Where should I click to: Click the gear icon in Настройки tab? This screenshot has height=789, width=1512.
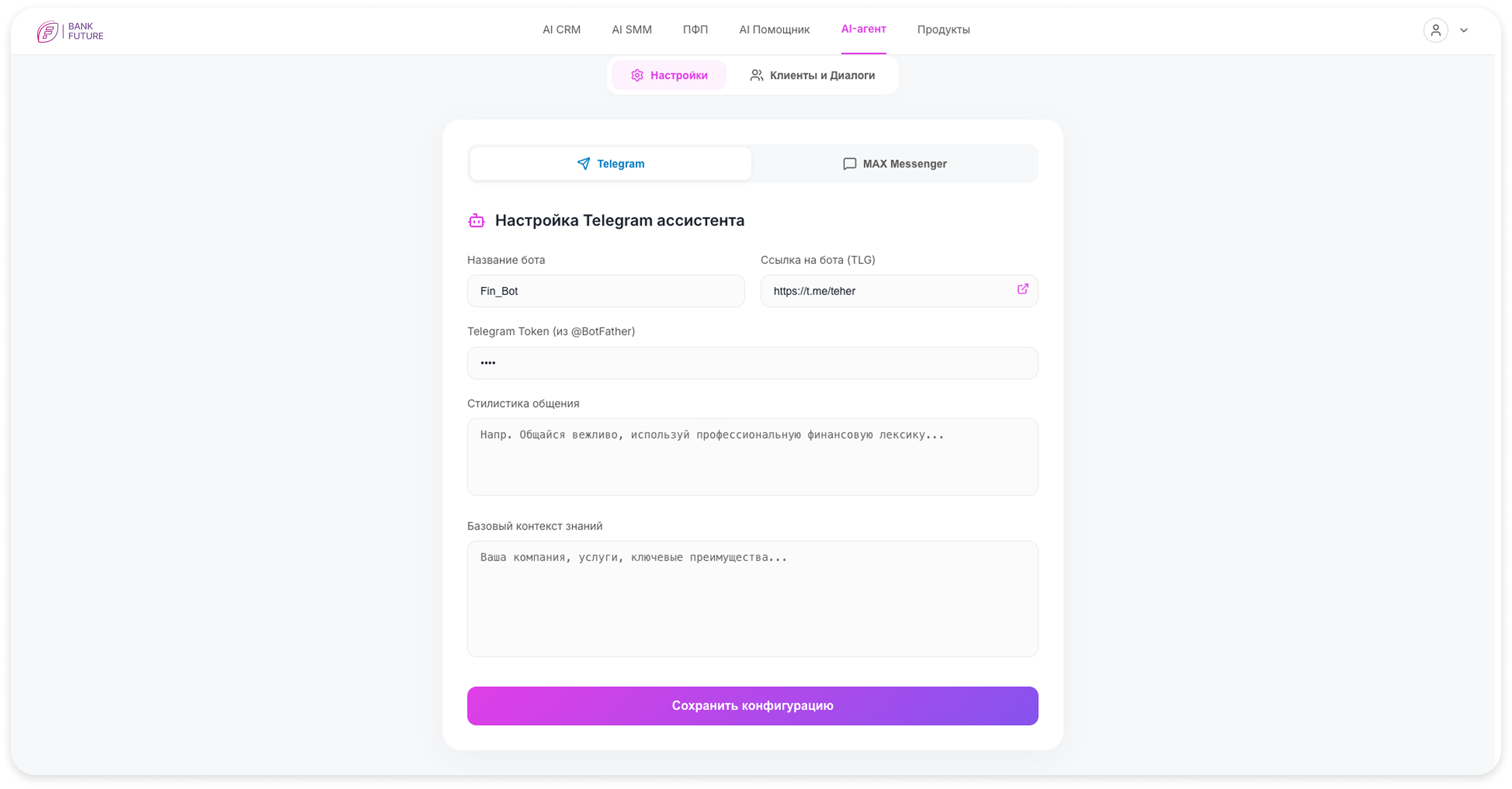point(637,75)
